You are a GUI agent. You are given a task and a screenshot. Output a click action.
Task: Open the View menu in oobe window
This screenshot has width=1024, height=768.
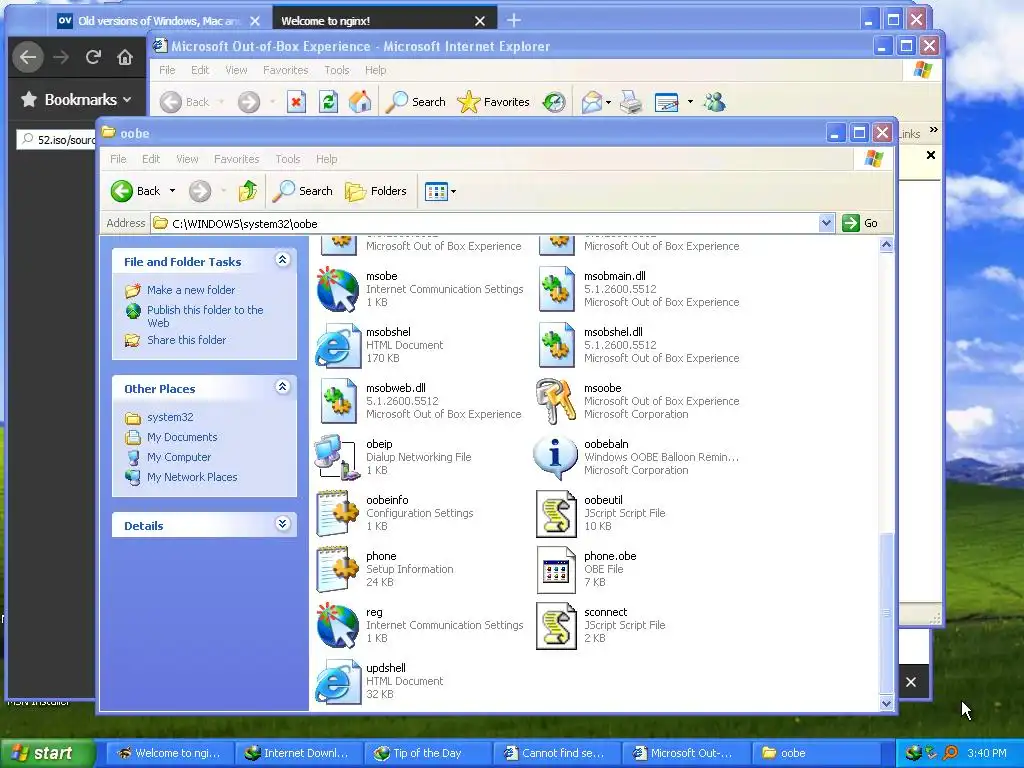pos(187,159)
